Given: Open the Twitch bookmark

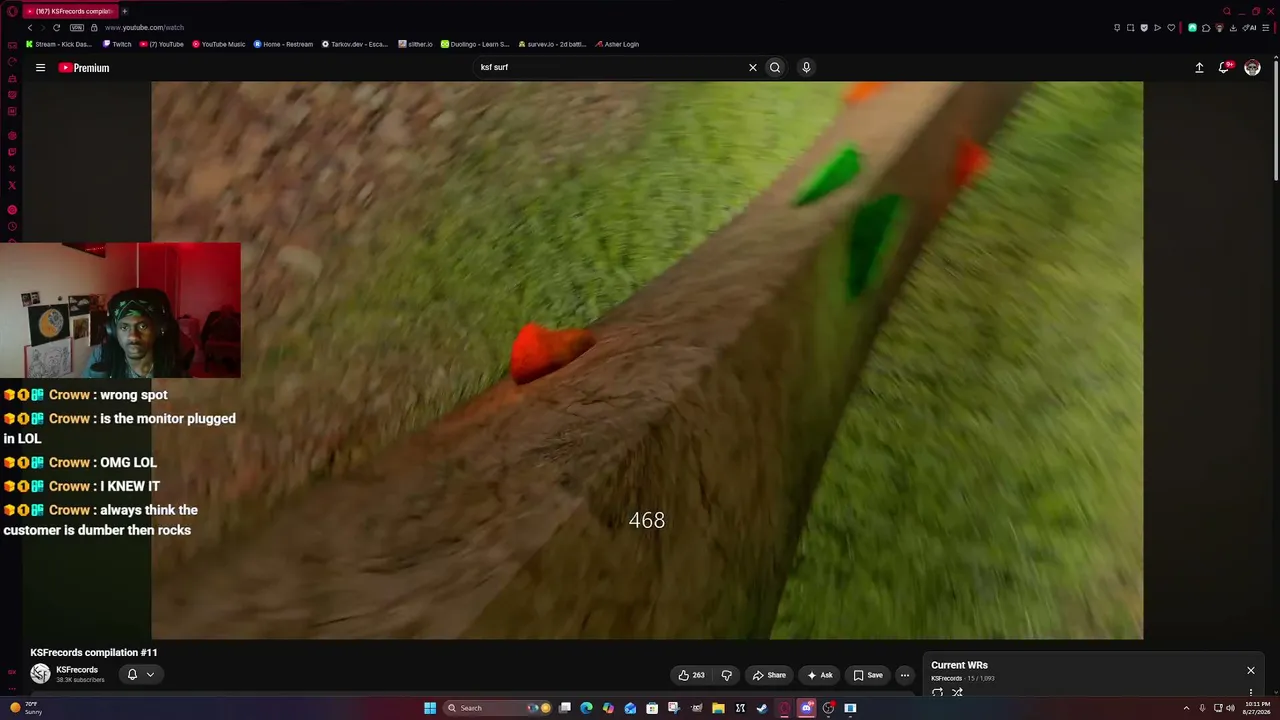Looking at the screenshot, I should [x=117, y=44].
